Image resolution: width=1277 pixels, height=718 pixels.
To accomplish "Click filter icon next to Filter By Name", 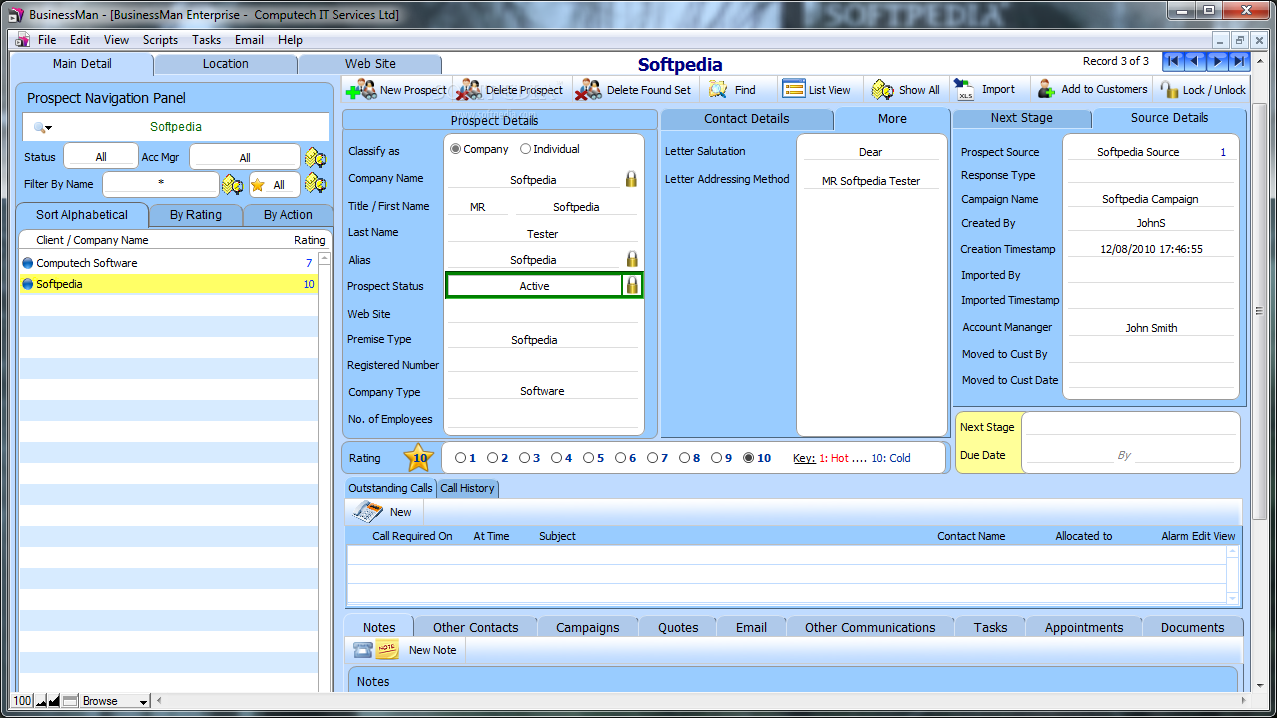I will (233, 184).
